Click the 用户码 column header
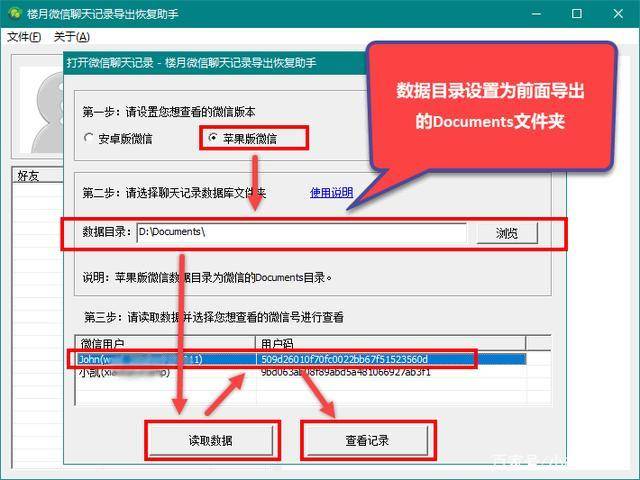This screenshot has height=480, width=640. pyautogui.click(x=391, y=343)
